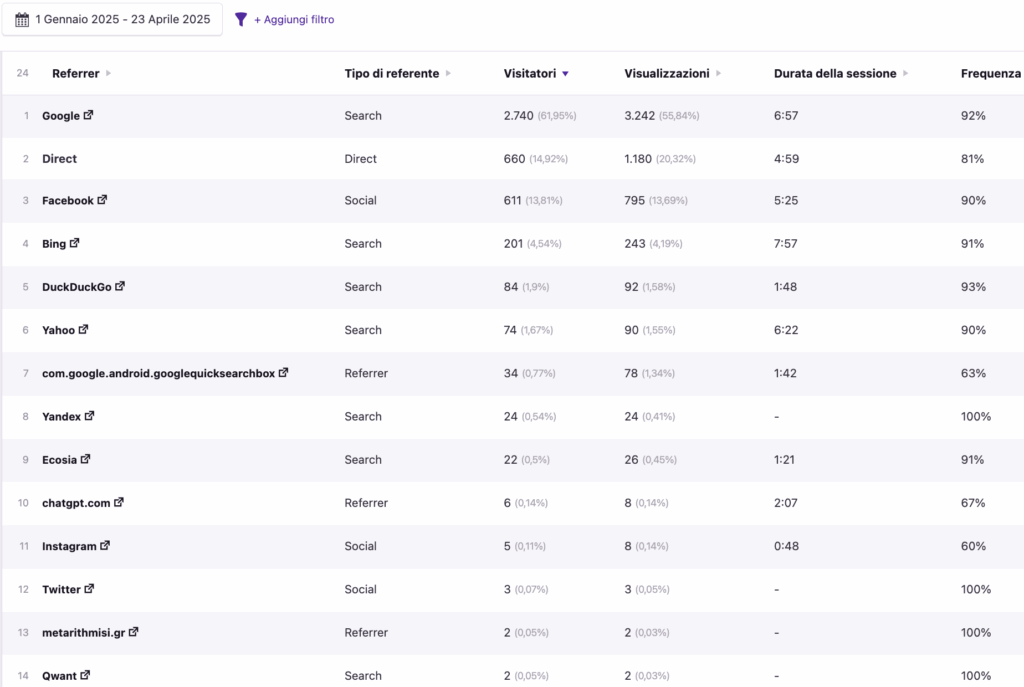1024x687 pixels.
Task: Select the Twitter referrer name
Action: point(61,589)
